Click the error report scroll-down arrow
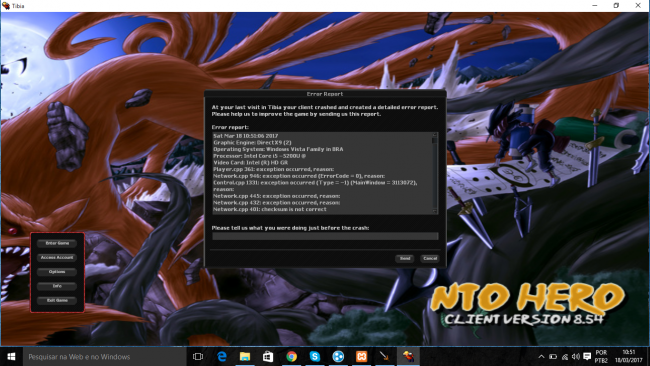650x366 pixels. coord(434,211)
